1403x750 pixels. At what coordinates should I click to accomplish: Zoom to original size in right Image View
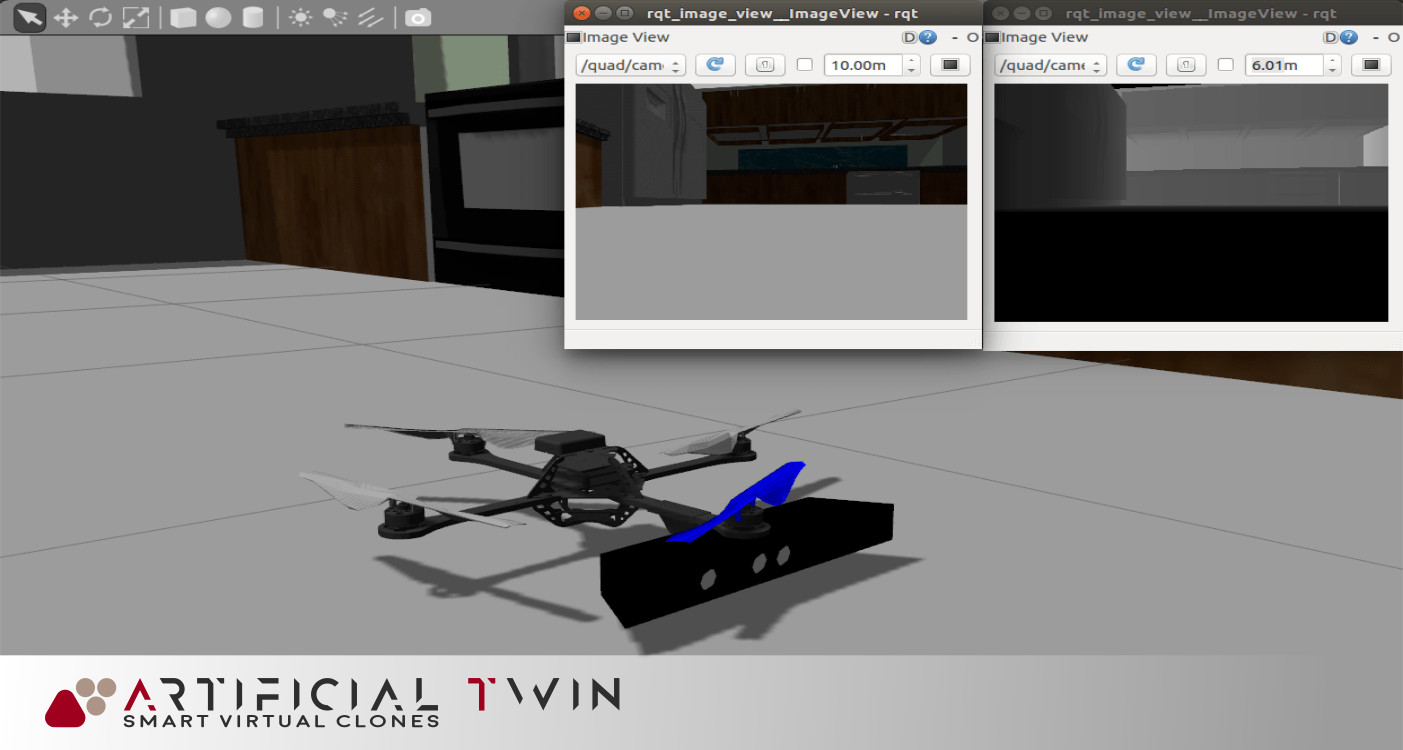point(1186,65)
